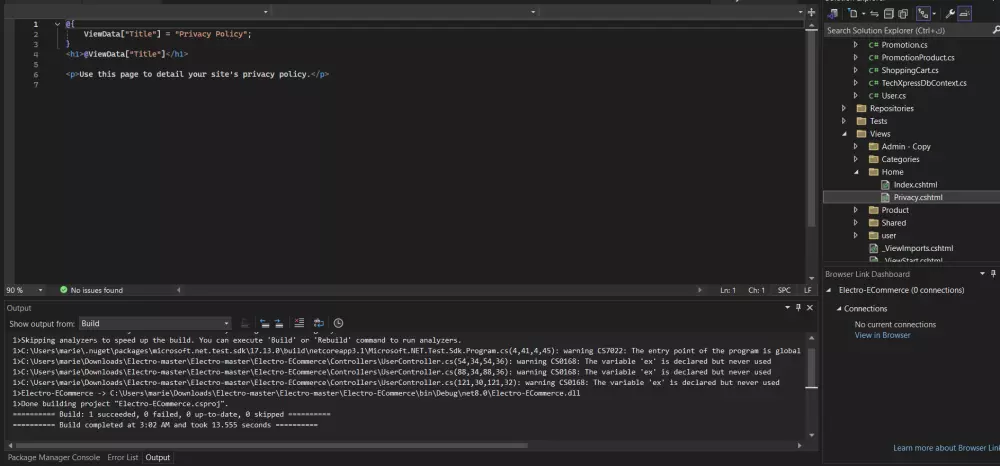Expand the Shared folder

click(856, 223)
